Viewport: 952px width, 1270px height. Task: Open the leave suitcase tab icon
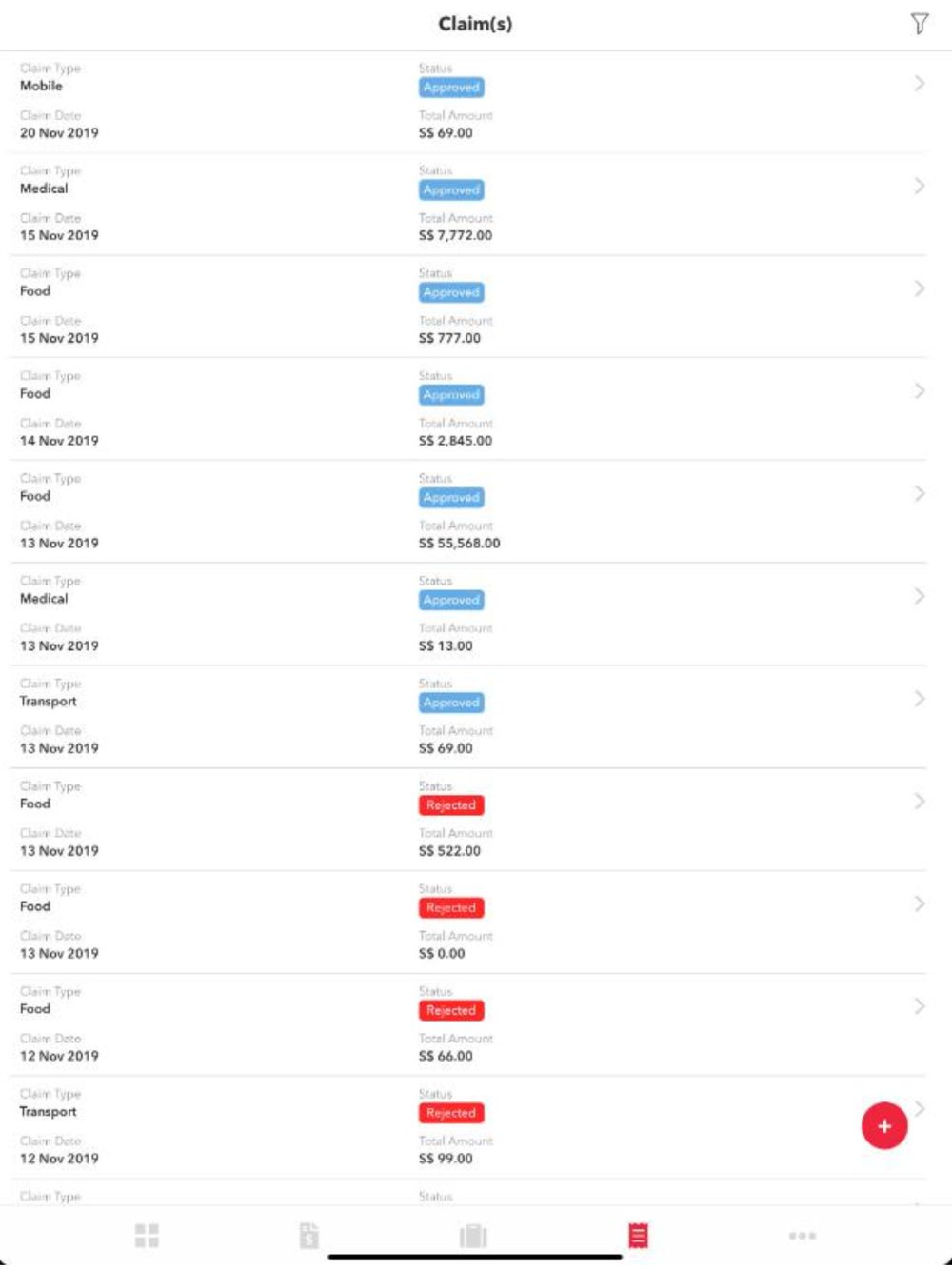point(473,1236)
